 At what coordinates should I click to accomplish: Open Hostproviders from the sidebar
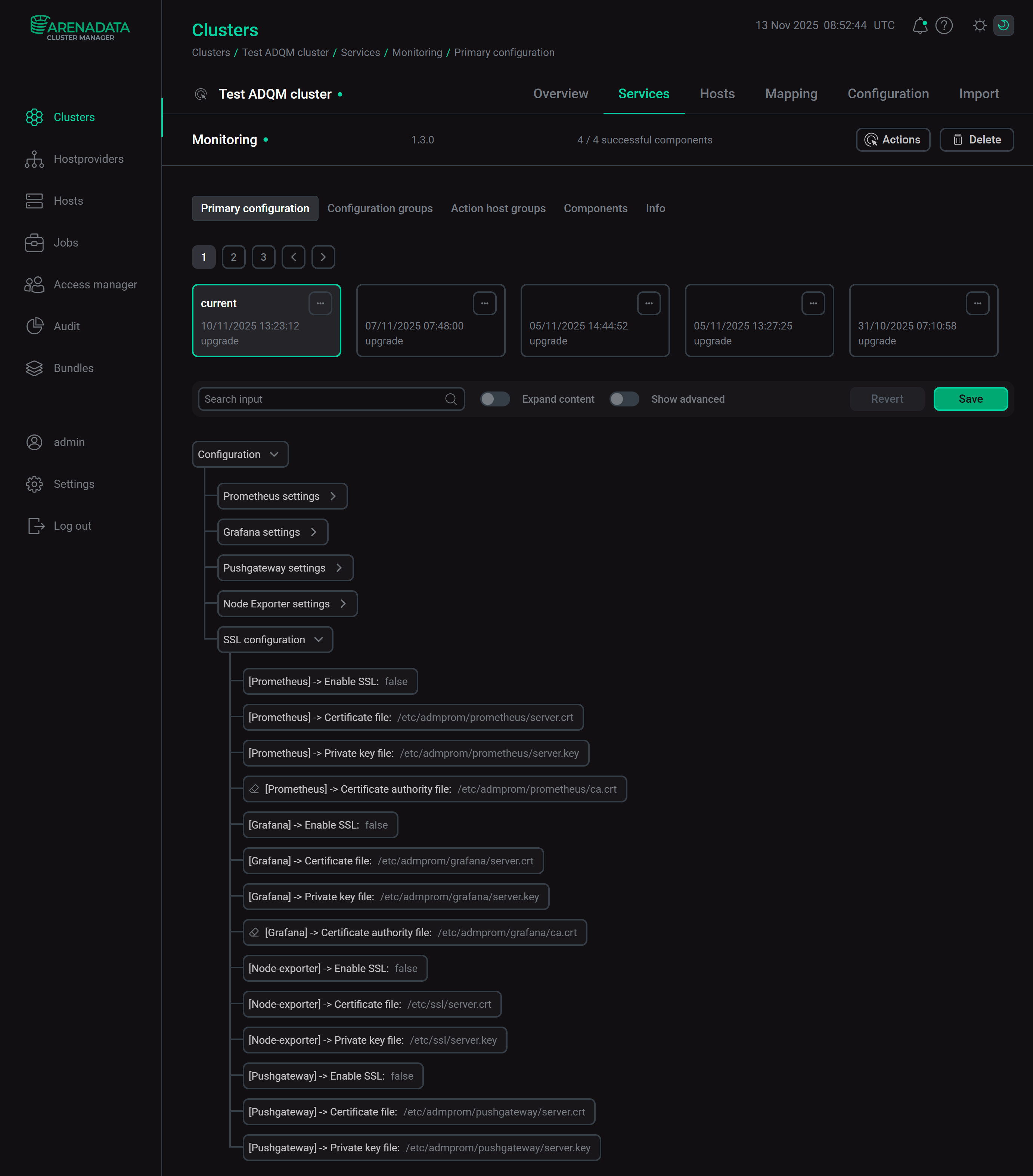pos(89,159)
